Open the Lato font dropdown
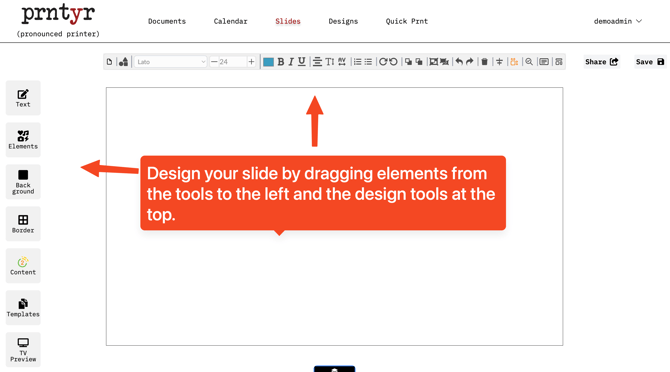This screenshot has height=372, width=670. tap(170, 62)
